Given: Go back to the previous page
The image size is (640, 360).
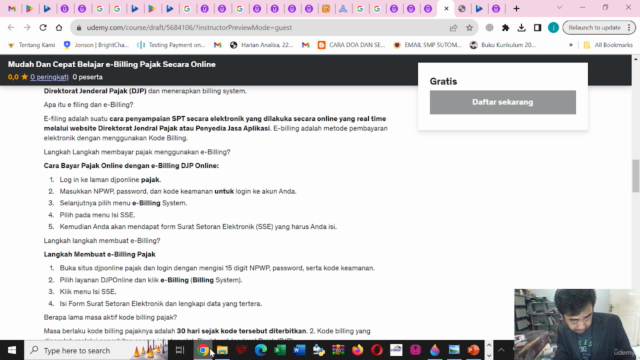Looking at the screenshot, I should coord(11,28).
